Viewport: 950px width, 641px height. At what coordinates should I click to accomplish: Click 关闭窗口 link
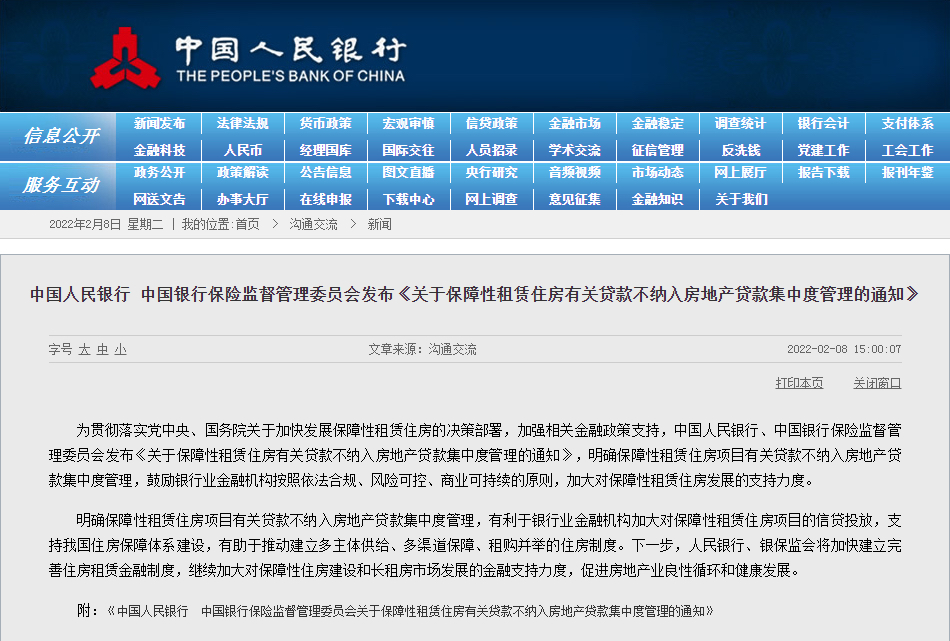tap(877, 383)
